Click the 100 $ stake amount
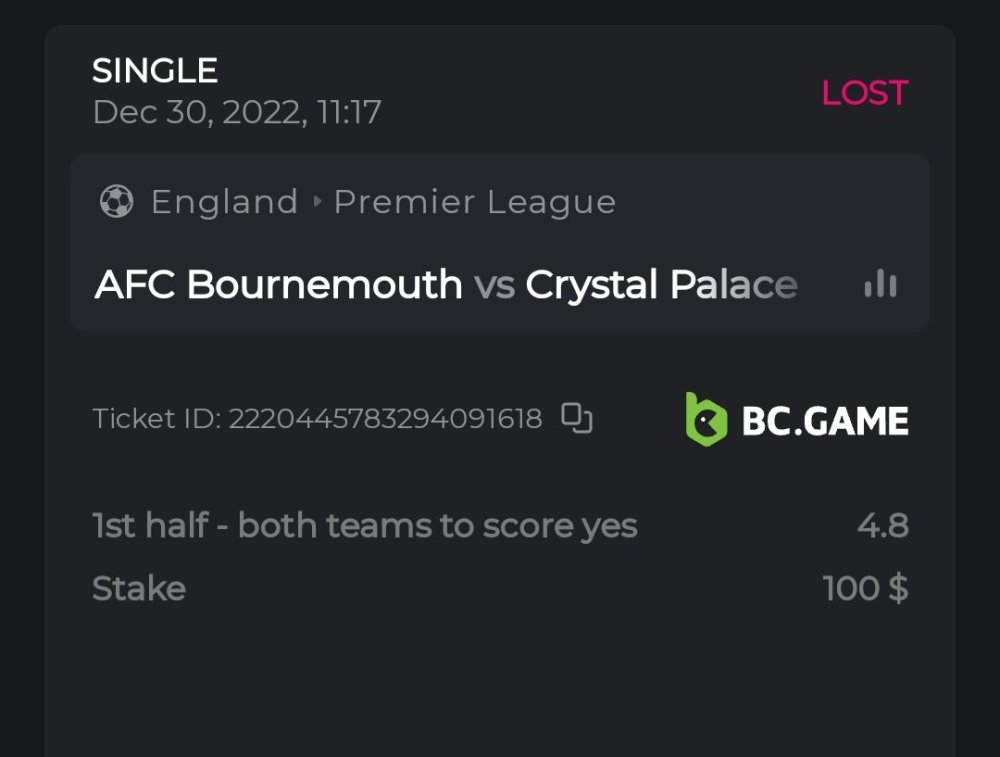 point(865,588)
